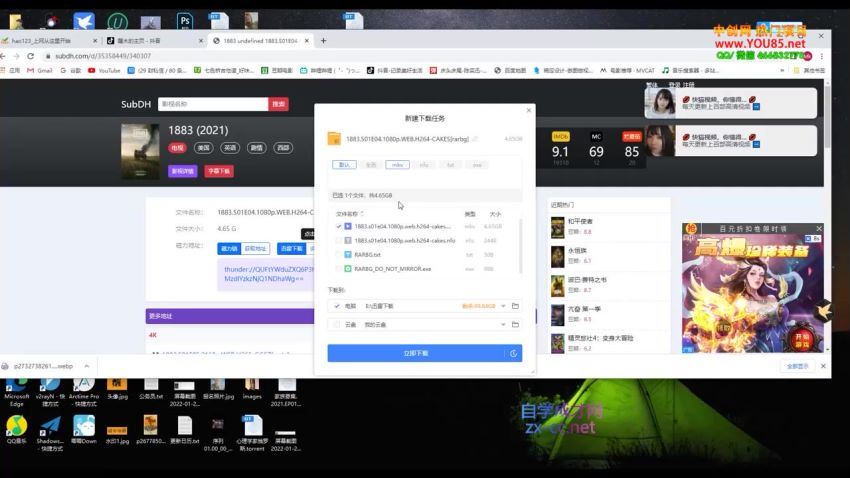Toggle the nfo file type filter
The image size is (850, 478).
pos(424,165)
